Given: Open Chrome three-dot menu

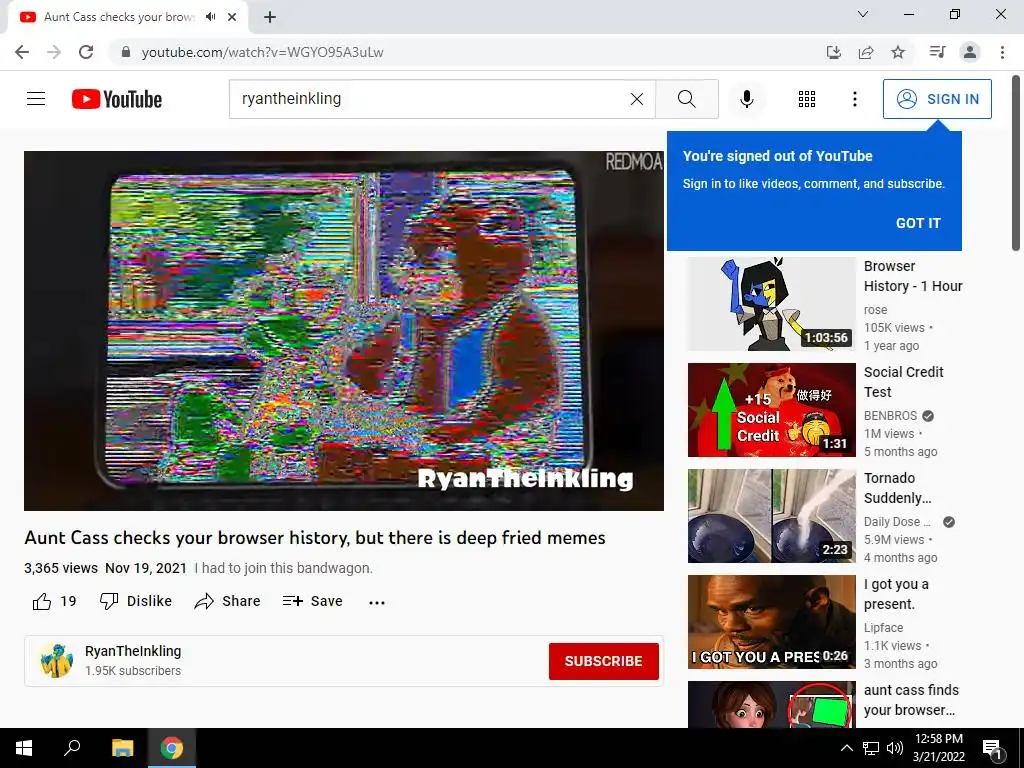Looking at the screenshot, I should tap(1002, 52).
